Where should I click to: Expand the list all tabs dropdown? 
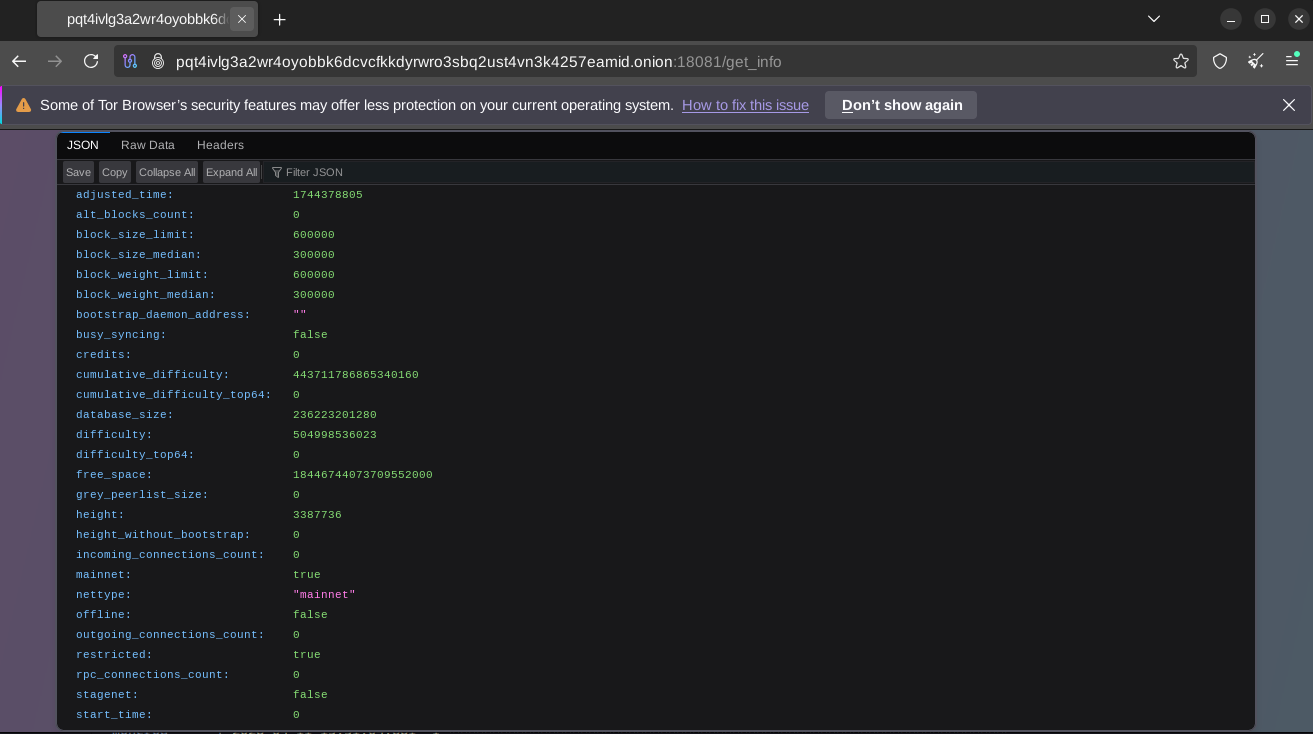tap(1153, 19)
